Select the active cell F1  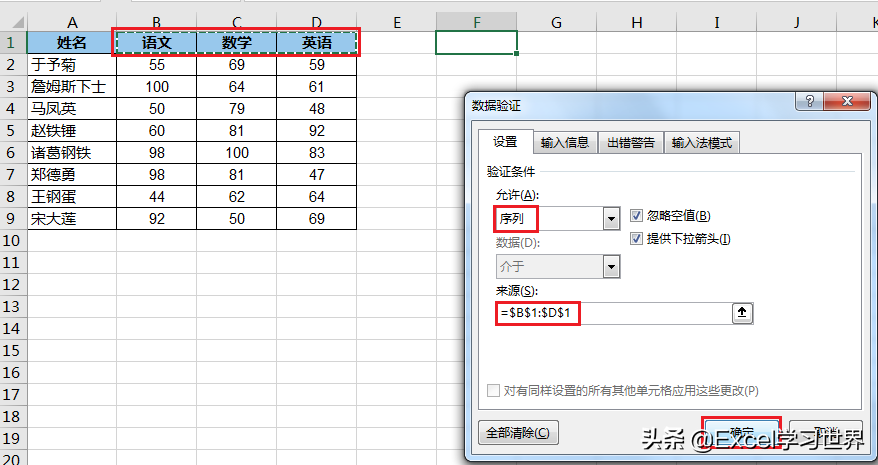[477, 43]
